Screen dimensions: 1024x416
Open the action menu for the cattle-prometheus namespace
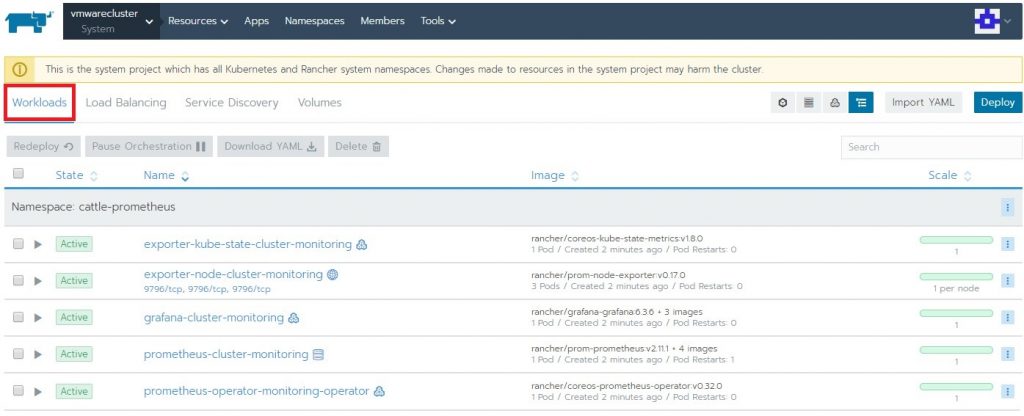pyautogui.click(x=1007, y=208)
